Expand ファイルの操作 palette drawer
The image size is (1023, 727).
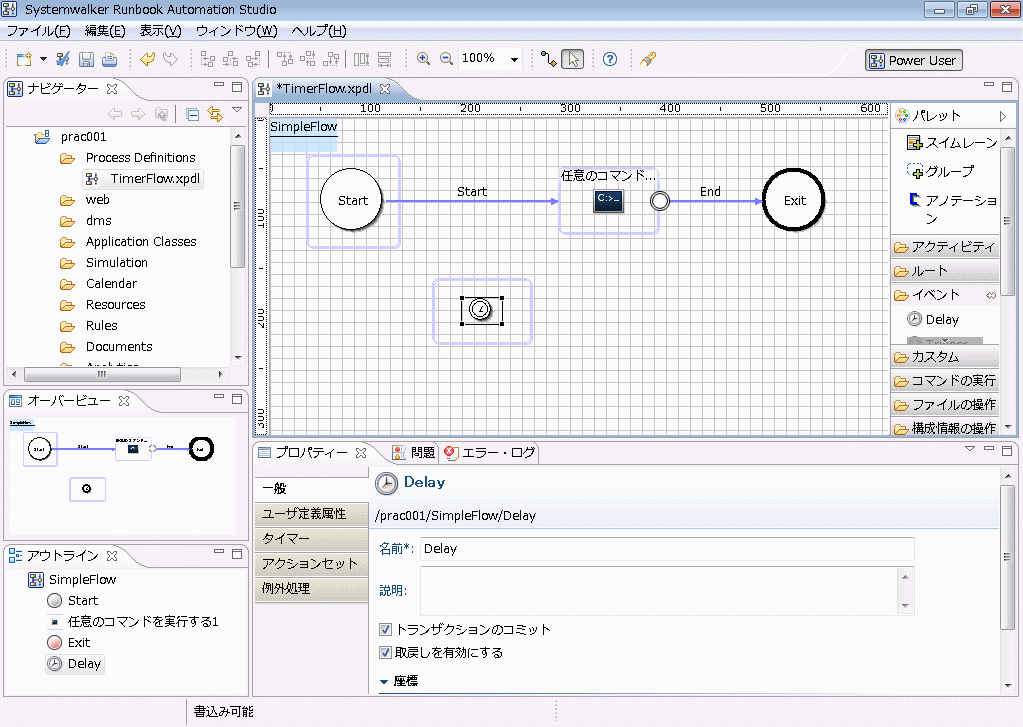(945, 405)
